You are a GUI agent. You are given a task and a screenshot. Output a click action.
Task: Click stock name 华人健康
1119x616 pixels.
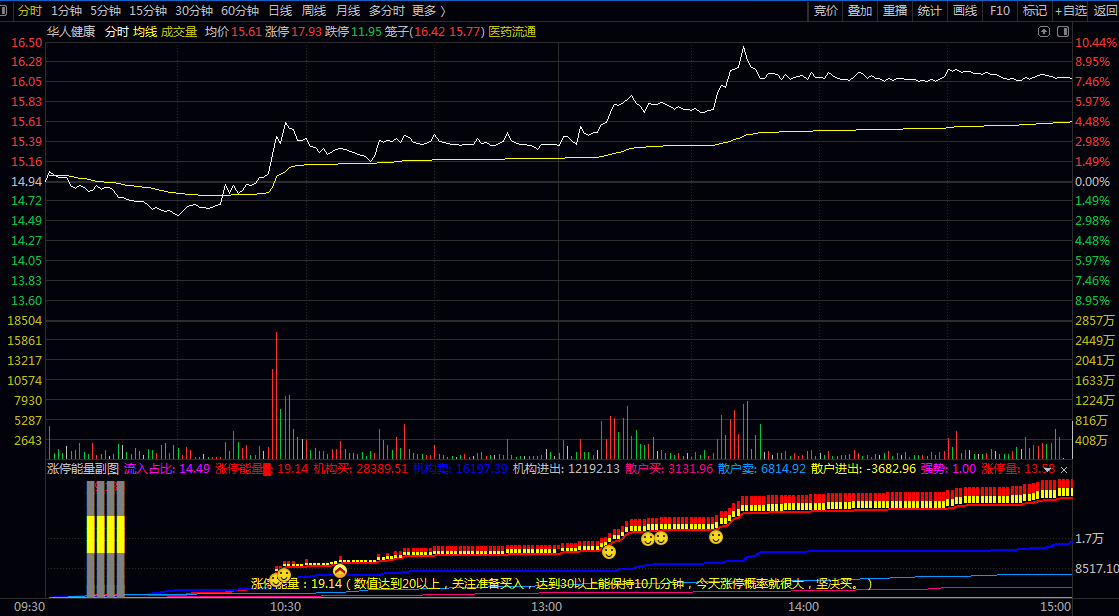(x=71, y=31)
